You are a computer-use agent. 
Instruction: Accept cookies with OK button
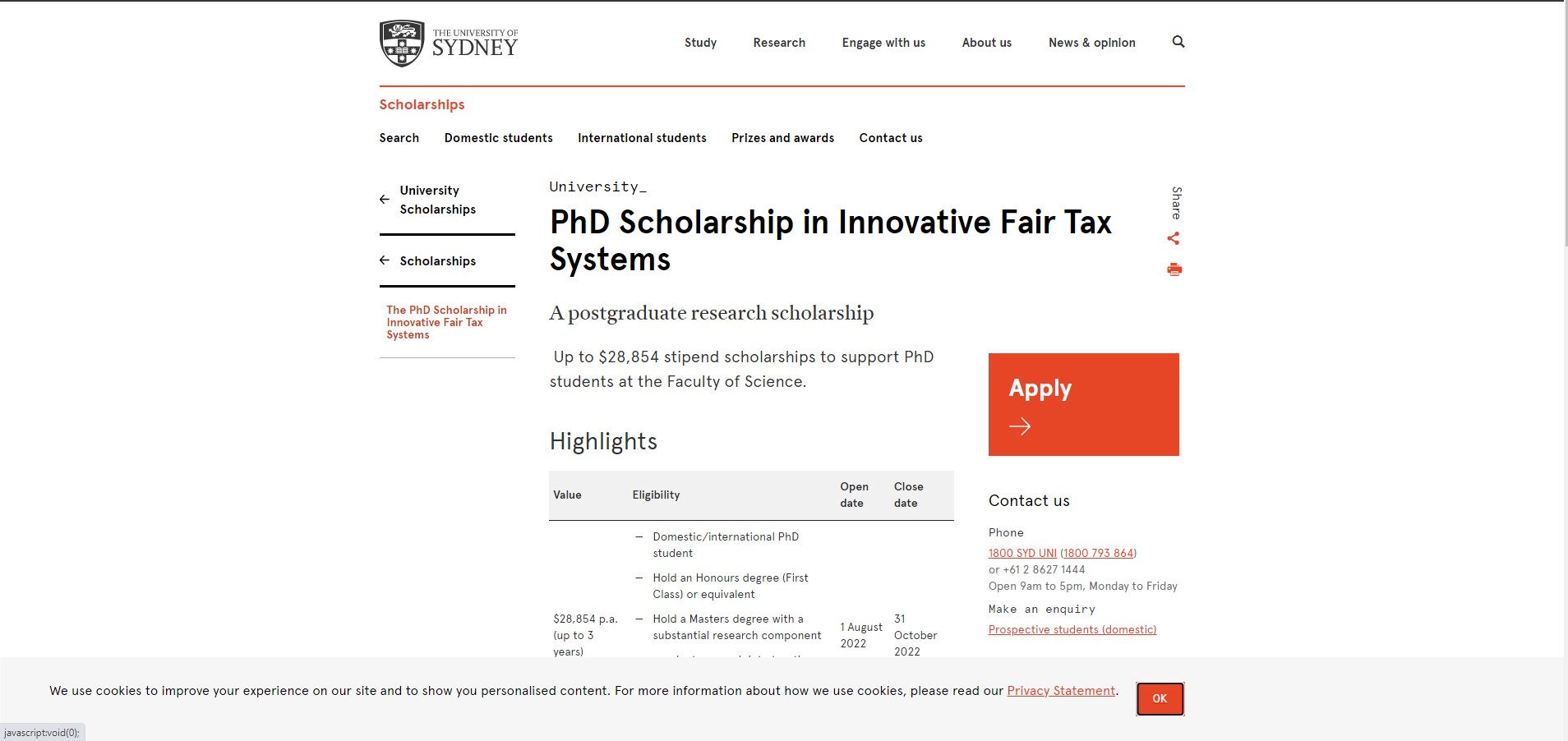[x=1160, y=698]
